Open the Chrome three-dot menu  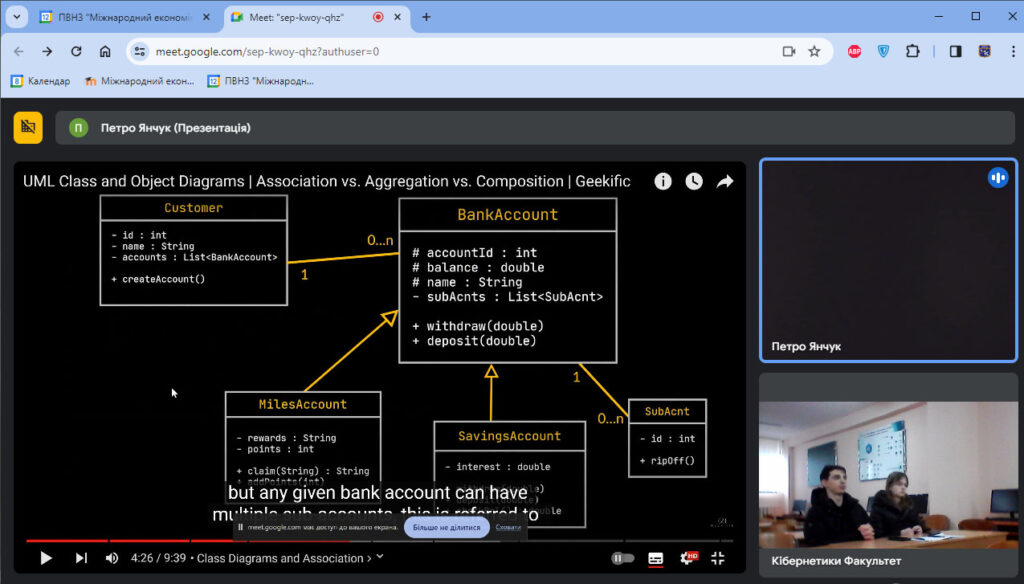coord(1008,51)
